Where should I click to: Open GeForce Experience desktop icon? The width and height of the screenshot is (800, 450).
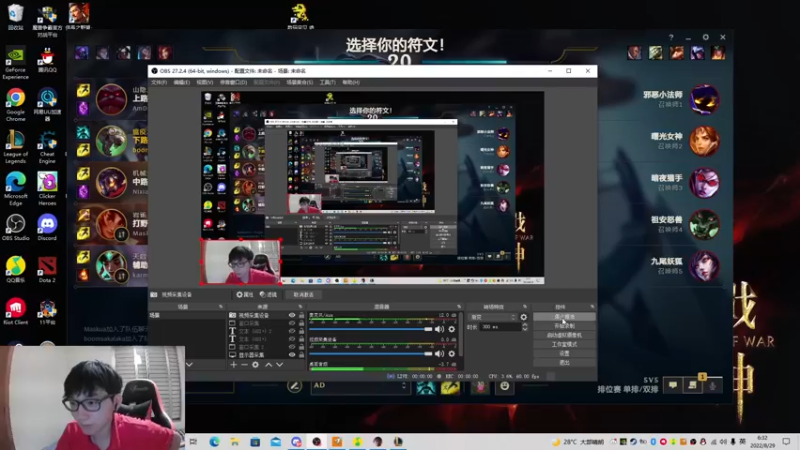pyautogui.click(x=15, y=63)
